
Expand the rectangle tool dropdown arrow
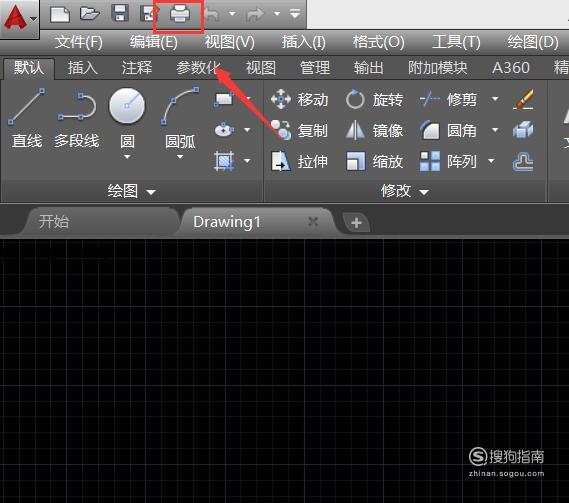click(x=248, y=99)
